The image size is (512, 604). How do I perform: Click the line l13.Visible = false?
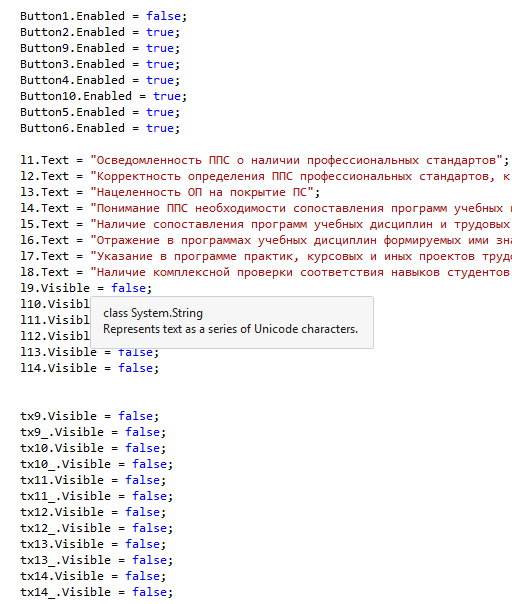(90, 352)
